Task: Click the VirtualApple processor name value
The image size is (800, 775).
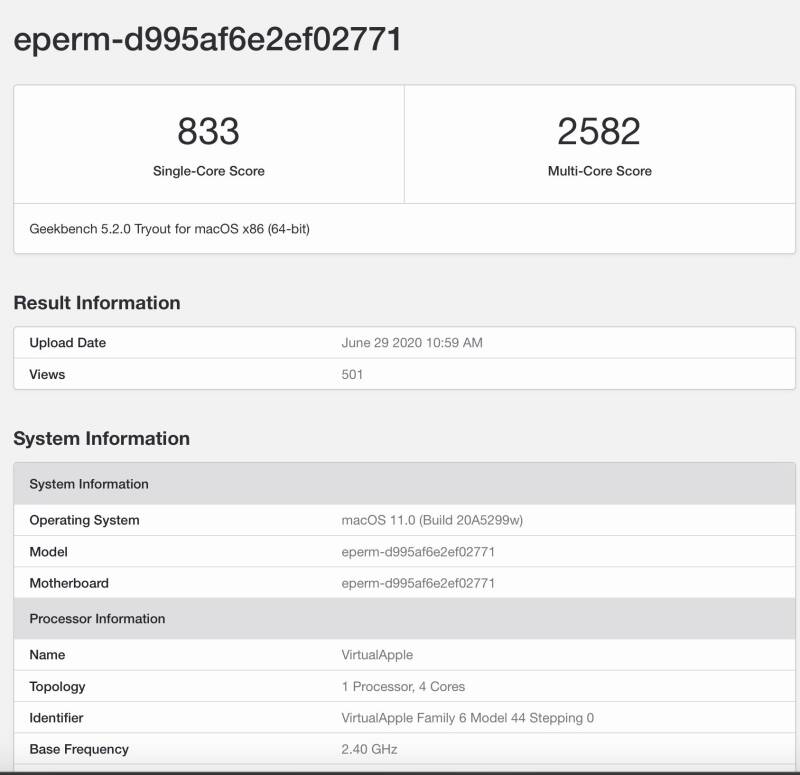Action: click(377, 655)
